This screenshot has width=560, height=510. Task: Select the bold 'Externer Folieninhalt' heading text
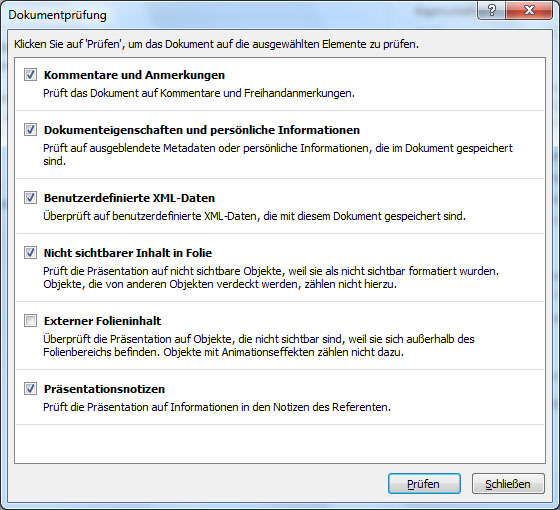(x=102, y=321)
